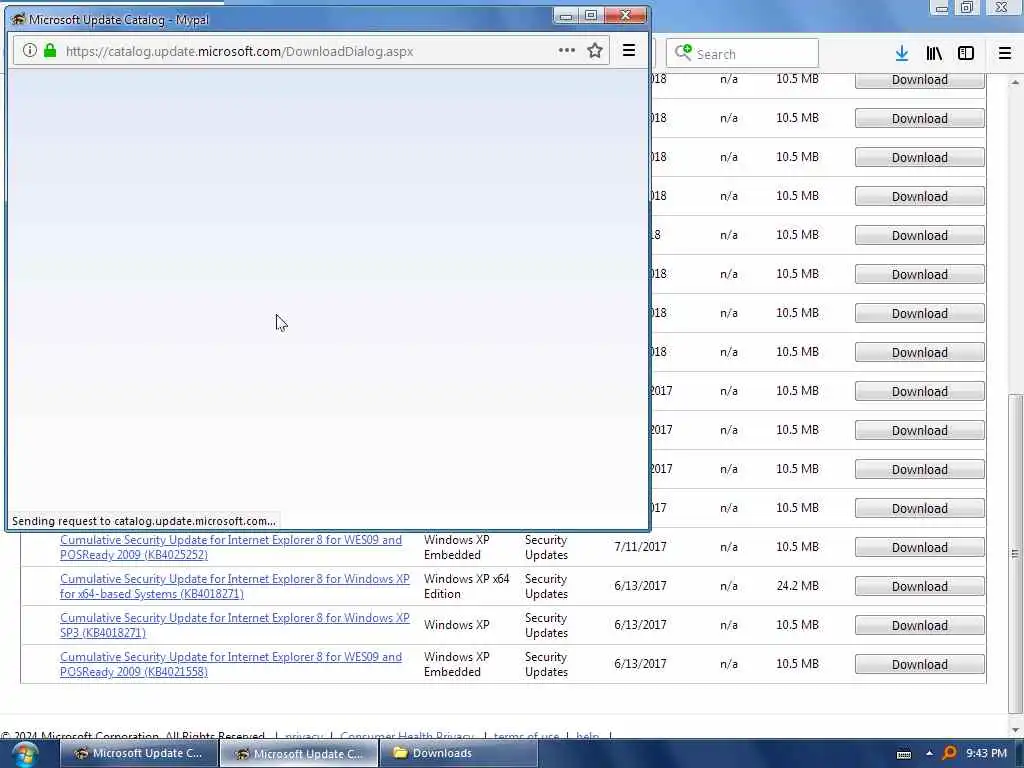
Task: Click the Mypal icon in popup title bar
Action: tap(18, 19)
